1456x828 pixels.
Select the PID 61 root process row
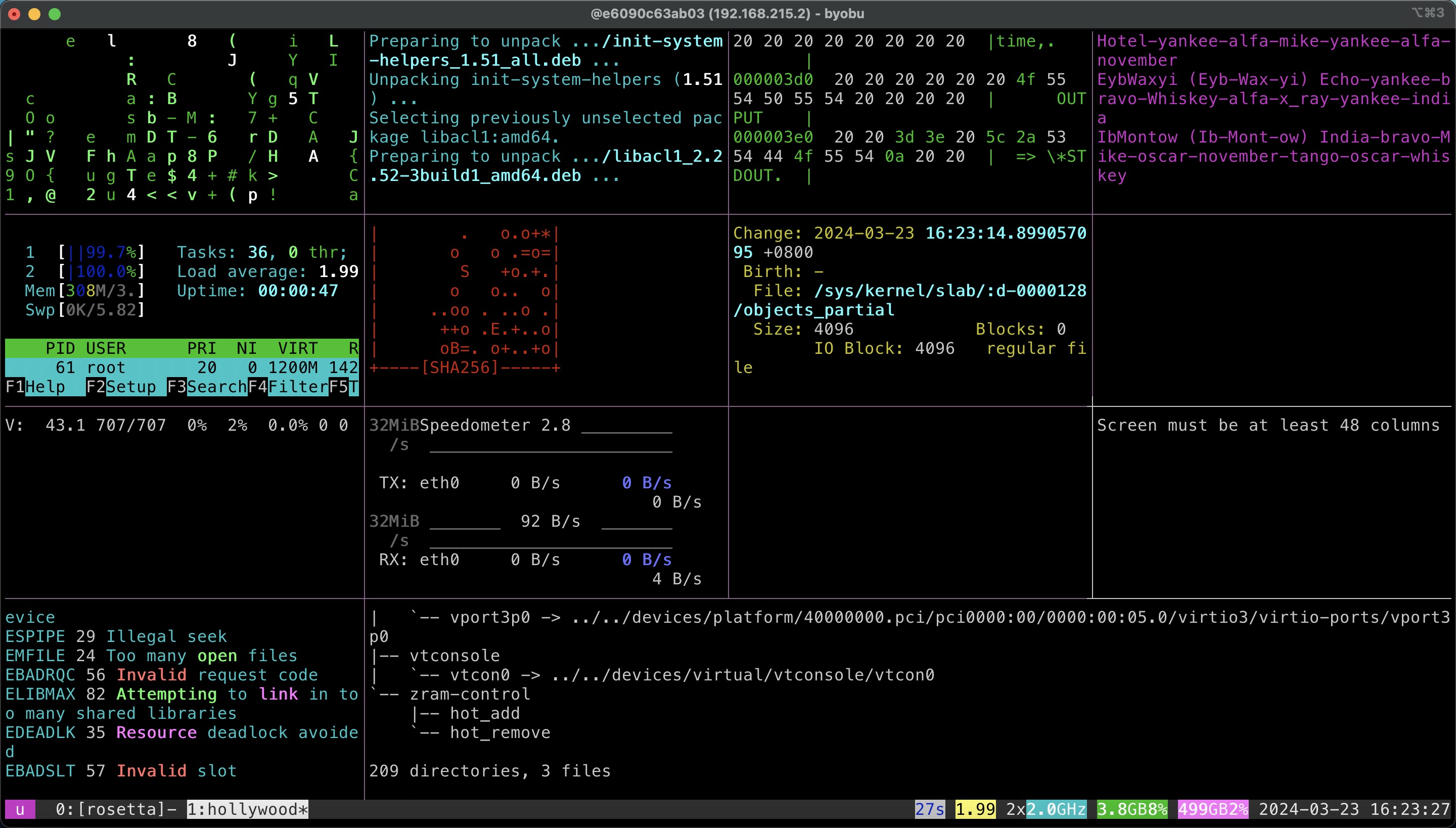(182, 367)
